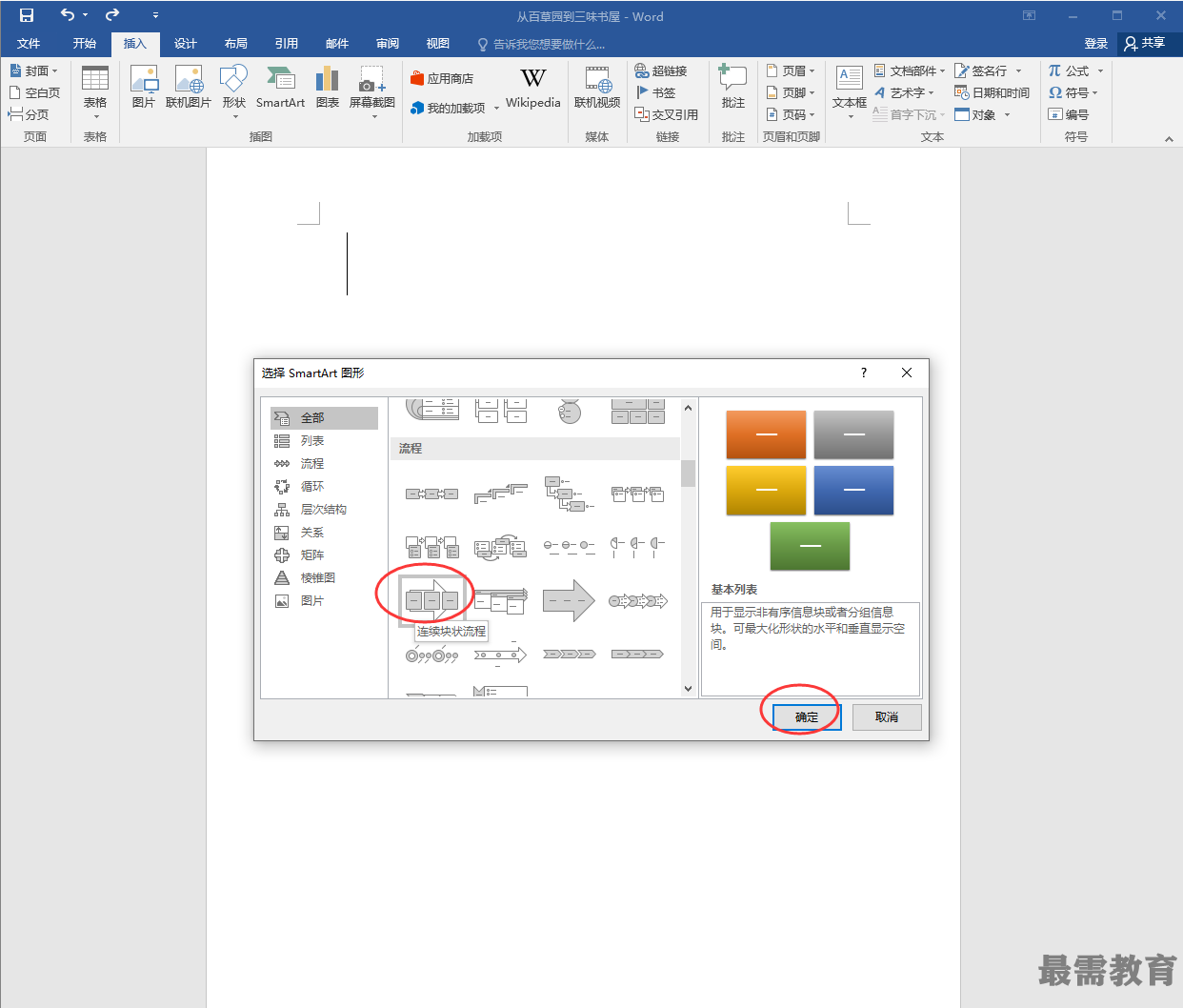
Task: Select the 矩阵 category
Action: [x=324, y=555]
